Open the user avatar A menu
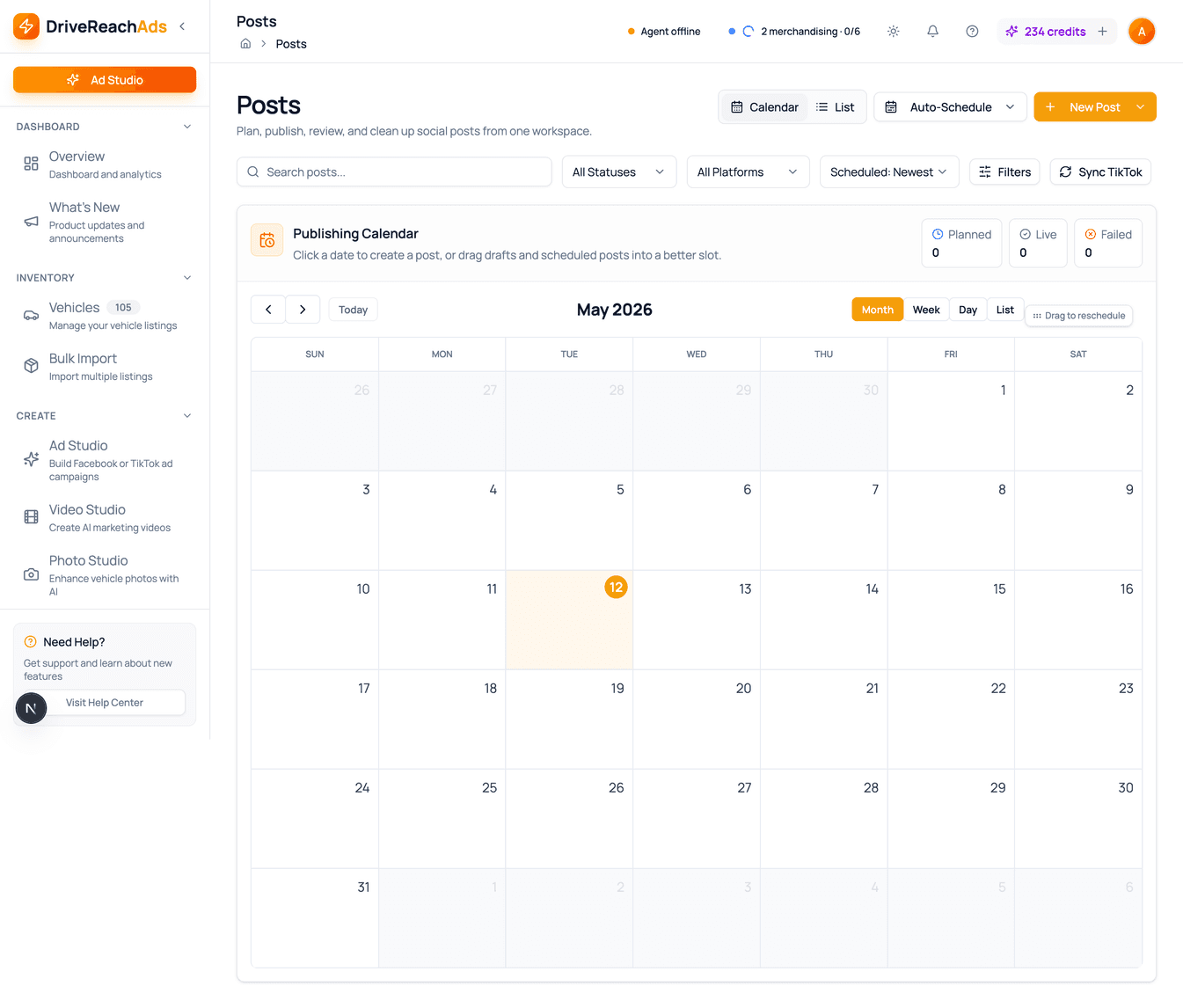The height and width of the screenshot is (1008, 1183). point(1142,32)
